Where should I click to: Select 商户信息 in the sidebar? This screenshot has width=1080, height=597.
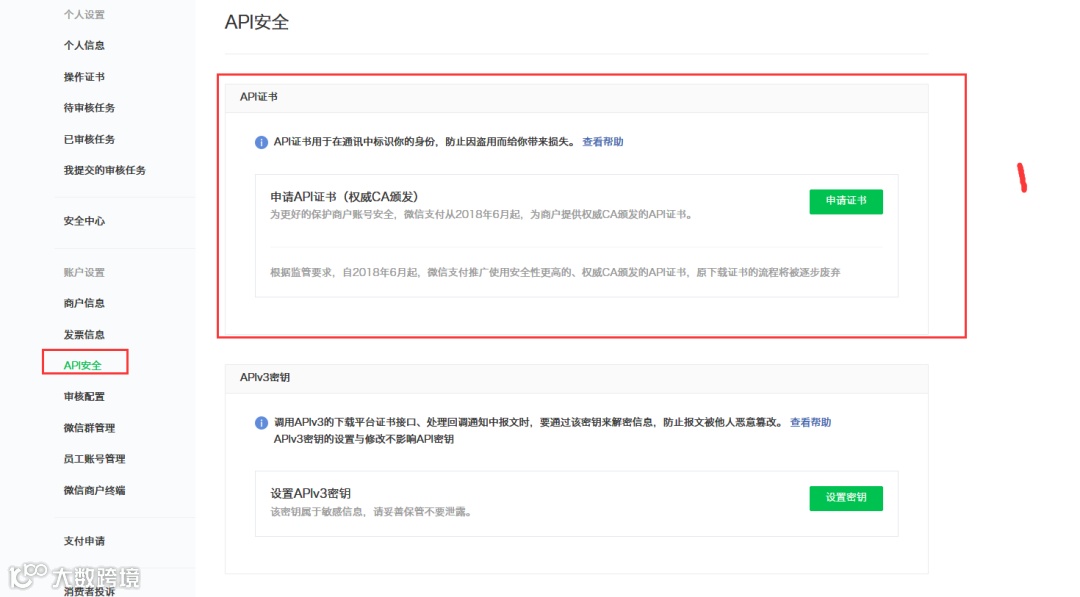coord(84,303)
